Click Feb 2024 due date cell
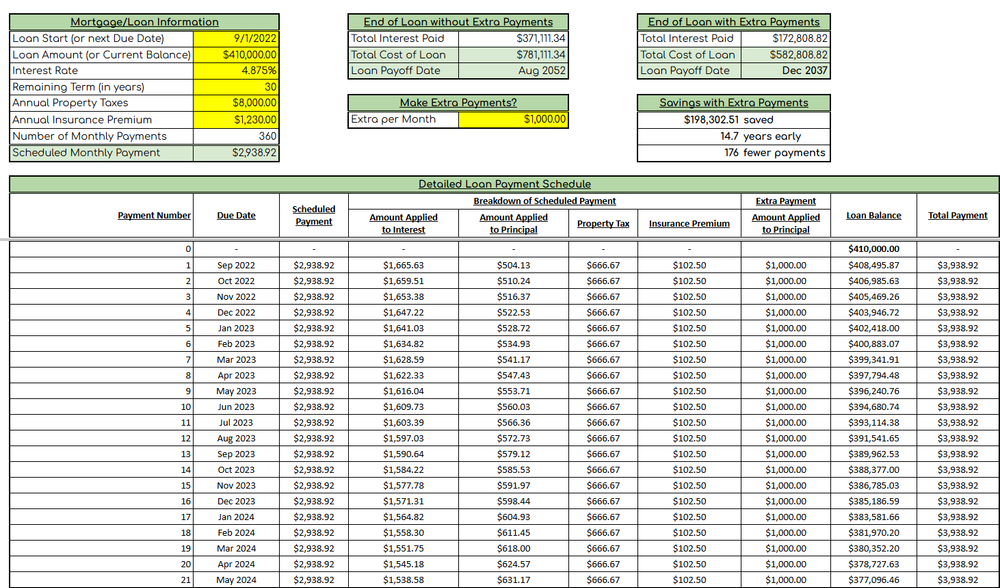Image resolution: width=1000 pixels, height=588 pixels. coord(236,533)
